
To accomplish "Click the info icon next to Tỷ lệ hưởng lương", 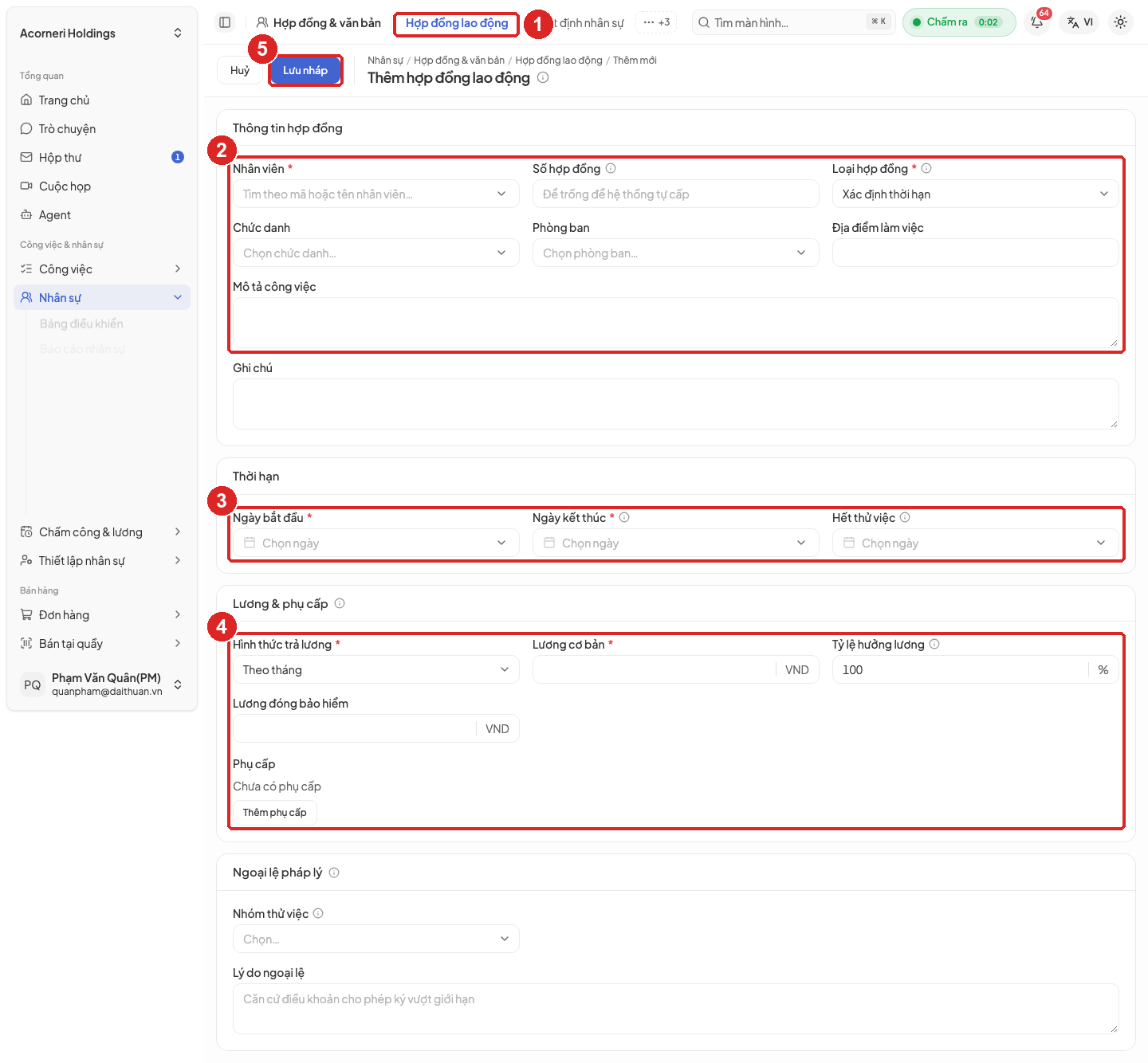I will pyautogui.click(x=934, y=644).
